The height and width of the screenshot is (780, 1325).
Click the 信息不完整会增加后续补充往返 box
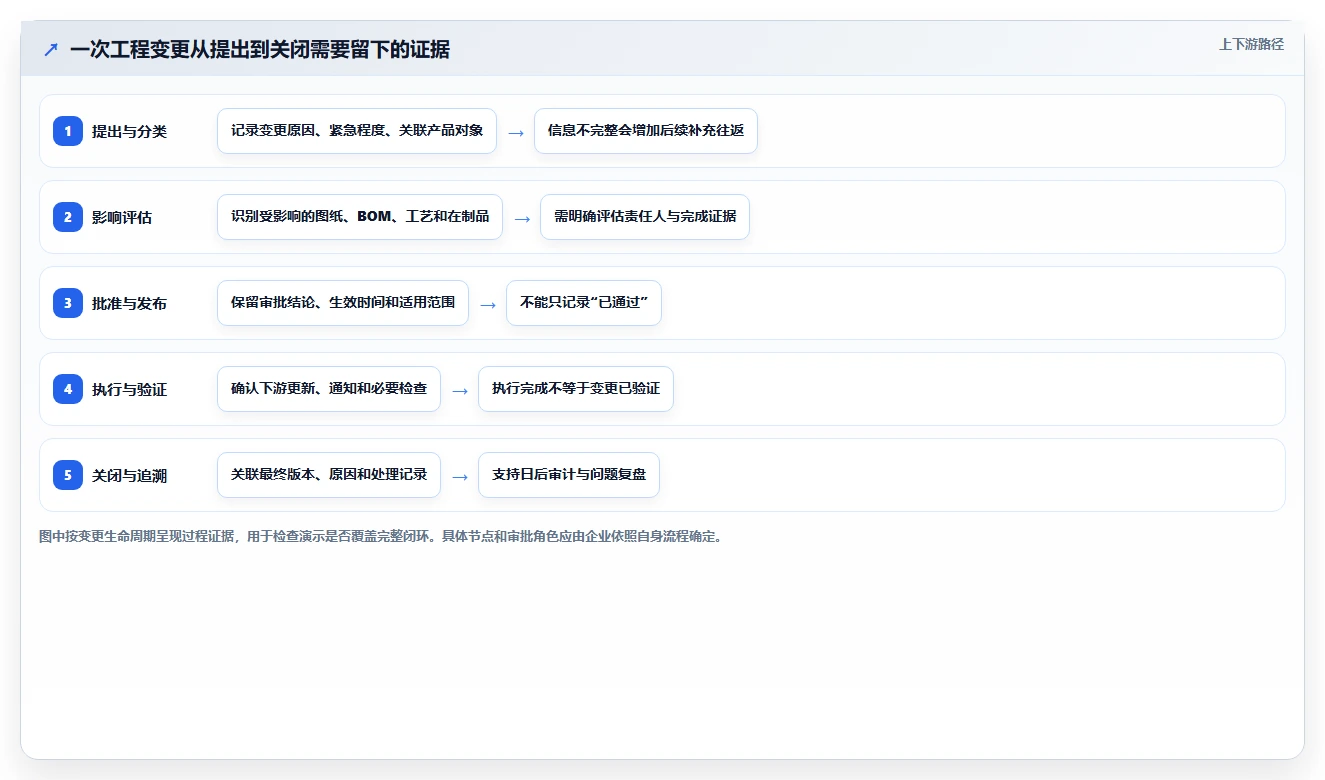tap(646, 131)
